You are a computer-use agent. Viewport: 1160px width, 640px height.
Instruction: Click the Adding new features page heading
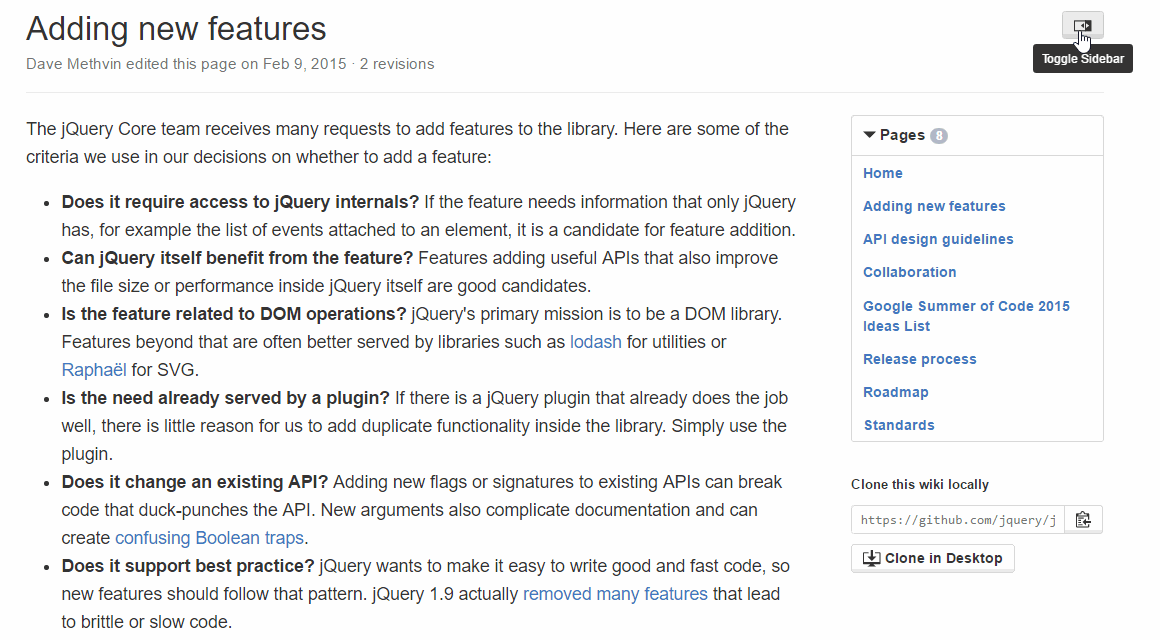coord(176,29)
